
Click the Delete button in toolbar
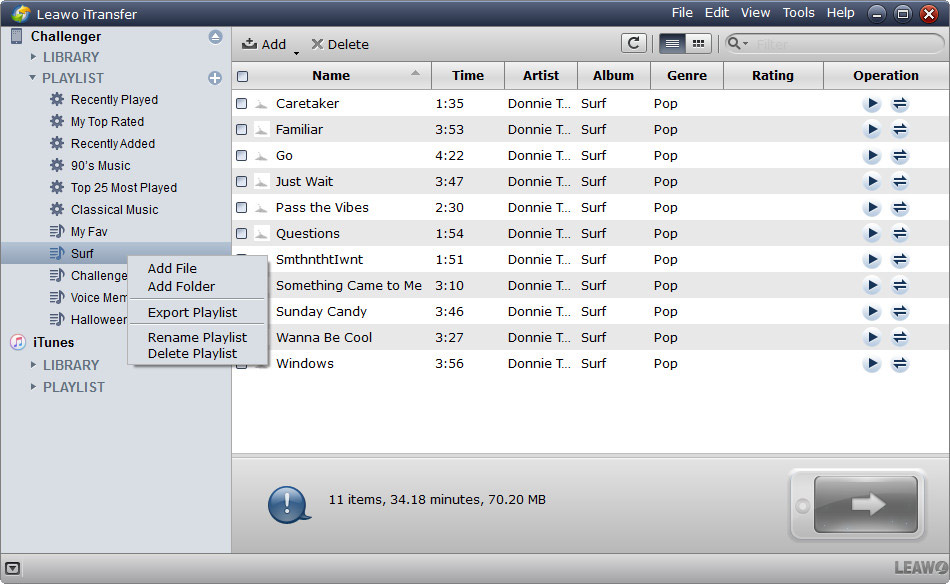[340, 44]
